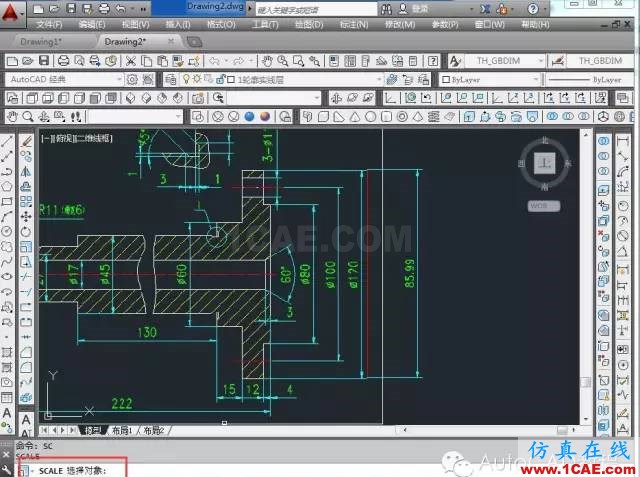Open the application menu red A

(10, 12)
